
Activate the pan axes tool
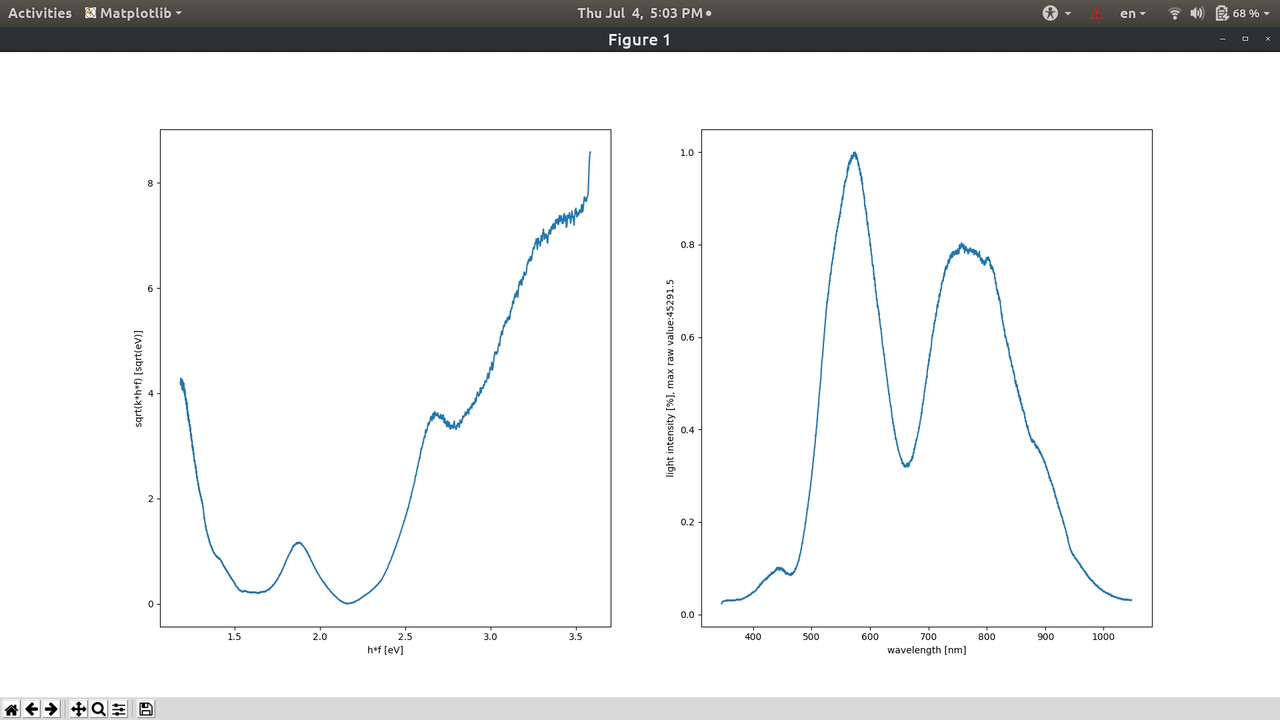[79, 709]
